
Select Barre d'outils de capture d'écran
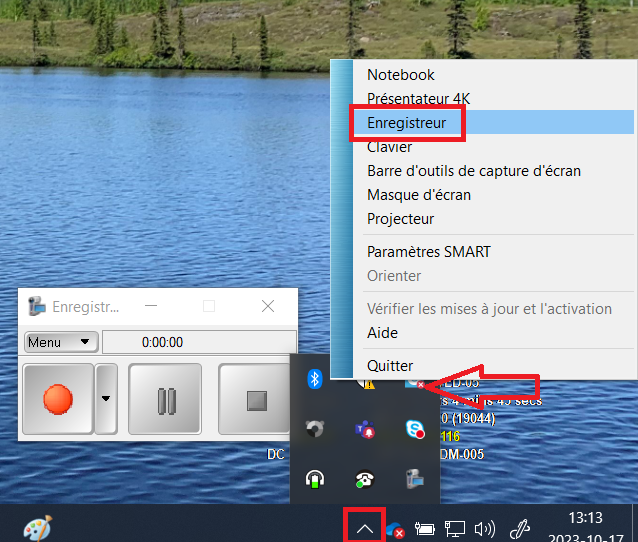[x=474, y=171]
